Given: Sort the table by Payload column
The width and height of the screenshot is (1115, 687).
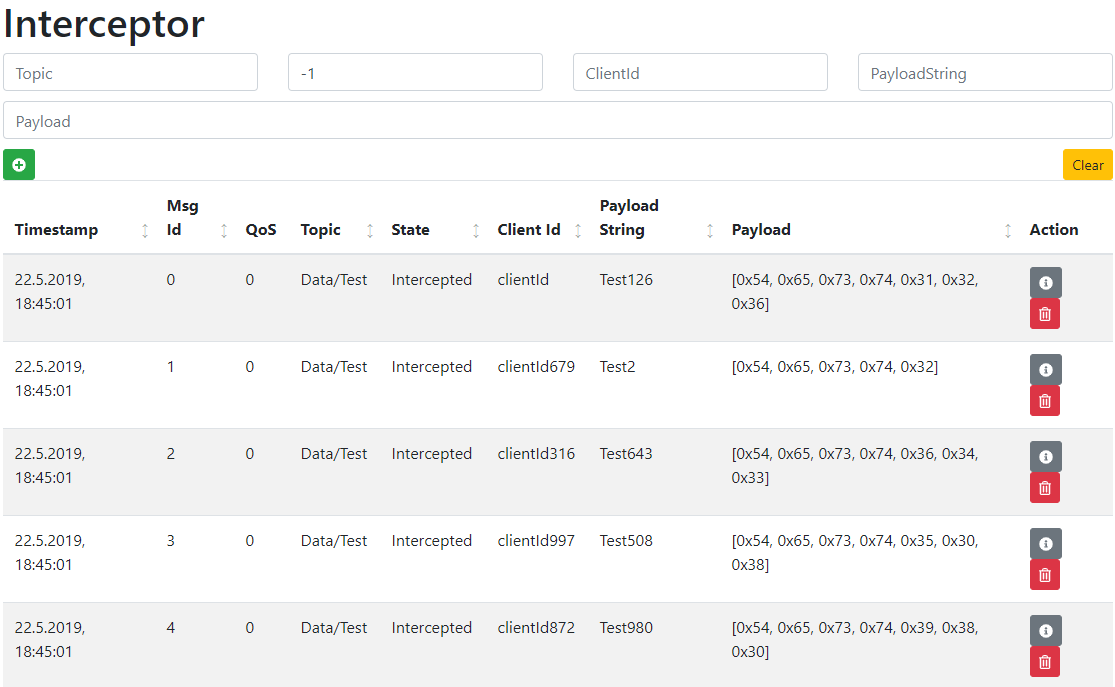Looking at the screenshot, I should (x=1007, y=230).
